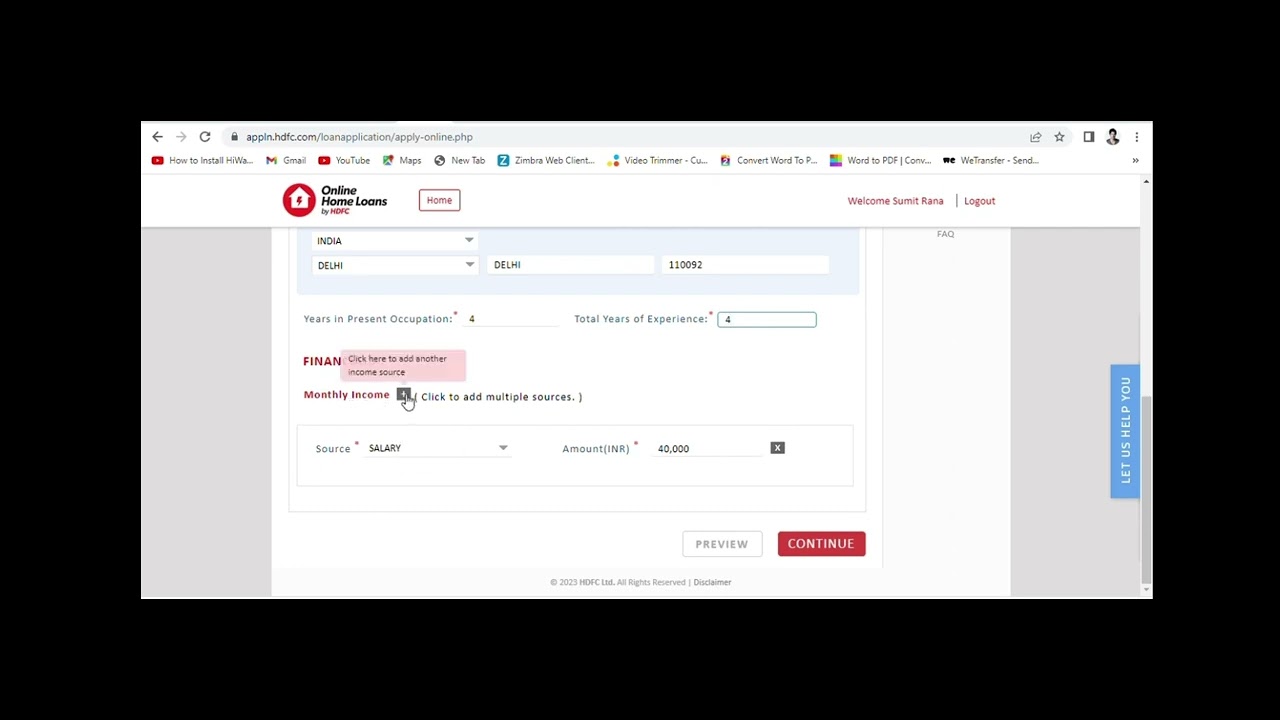This screenshot has height=720, width=1280.
Task: Open the INDIA country dropdown
Action: [x=395, y=241]
